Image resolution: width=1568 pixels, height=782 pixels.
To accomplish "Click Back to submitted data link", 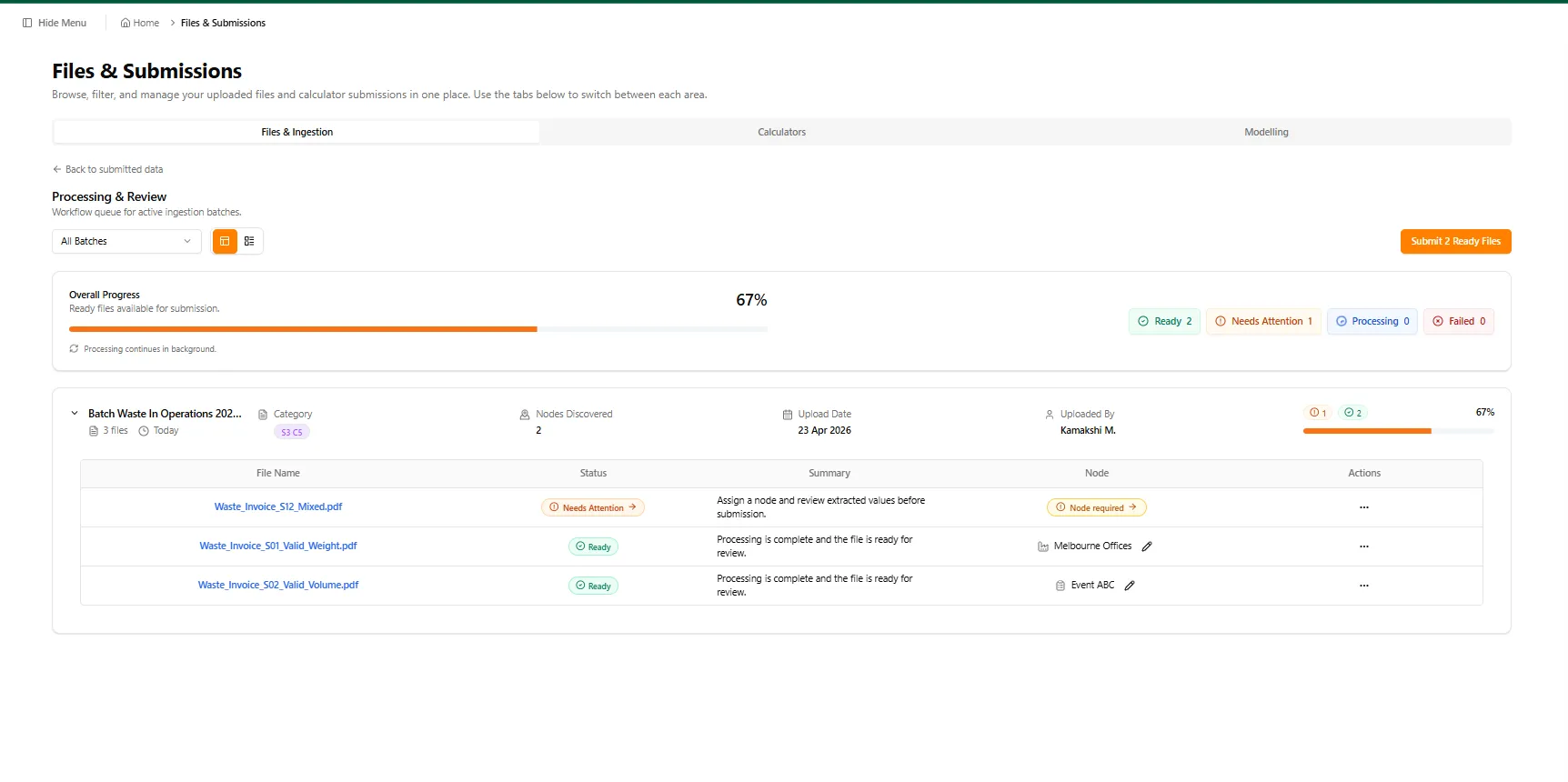I will (x=107, y=169).
